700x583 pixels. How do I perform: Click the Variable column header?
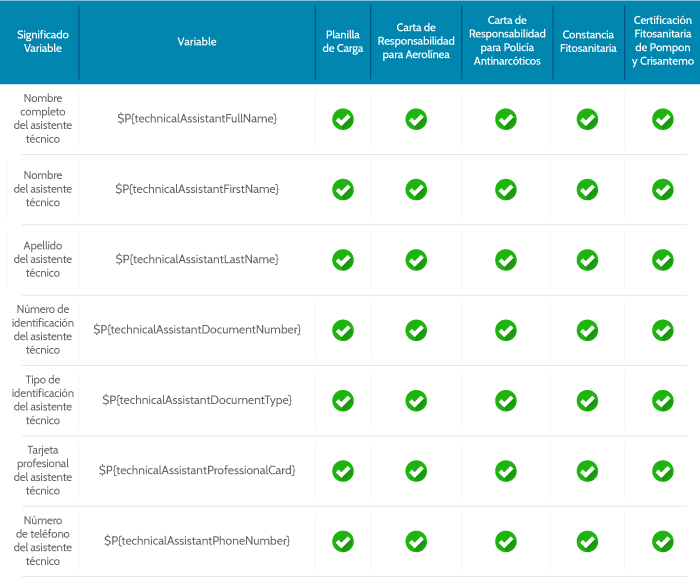click(x=197, y=42)
